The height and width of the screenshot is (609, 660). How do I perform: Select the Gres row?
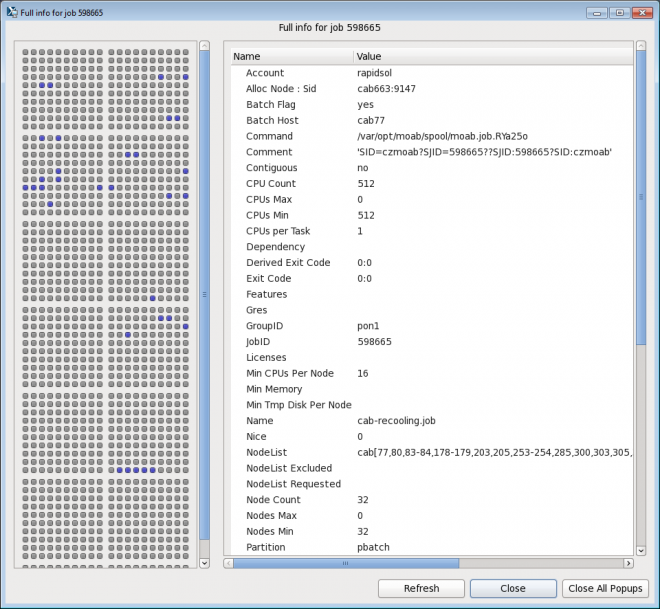coord(432,310)
